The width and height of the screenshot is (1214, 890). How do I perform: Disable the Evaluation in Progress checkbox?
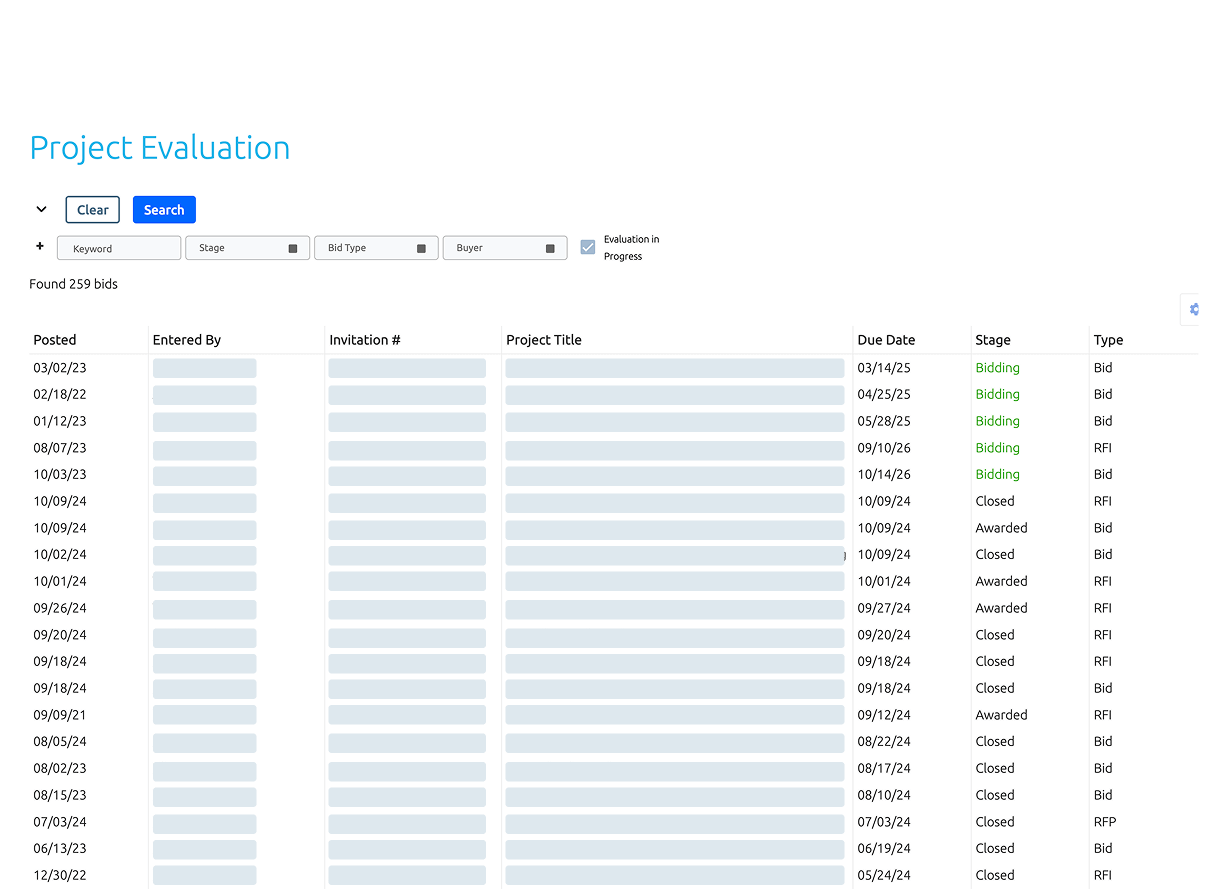point(587,246)
